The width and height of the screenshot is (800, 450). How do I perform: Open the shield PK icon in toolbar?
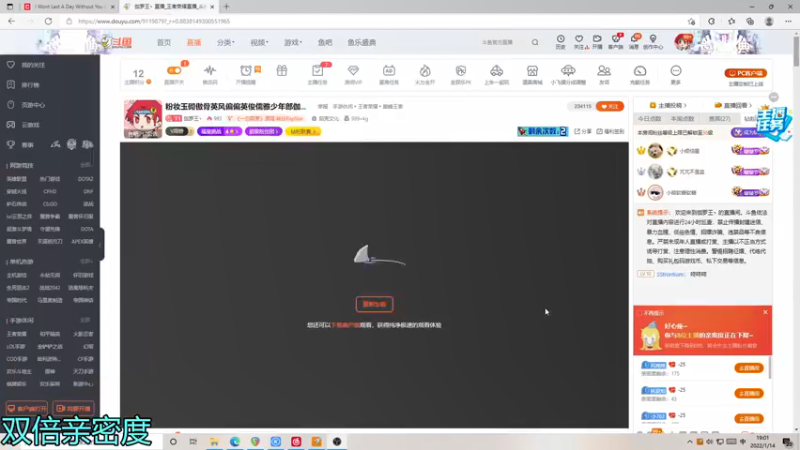coord(461,70)
